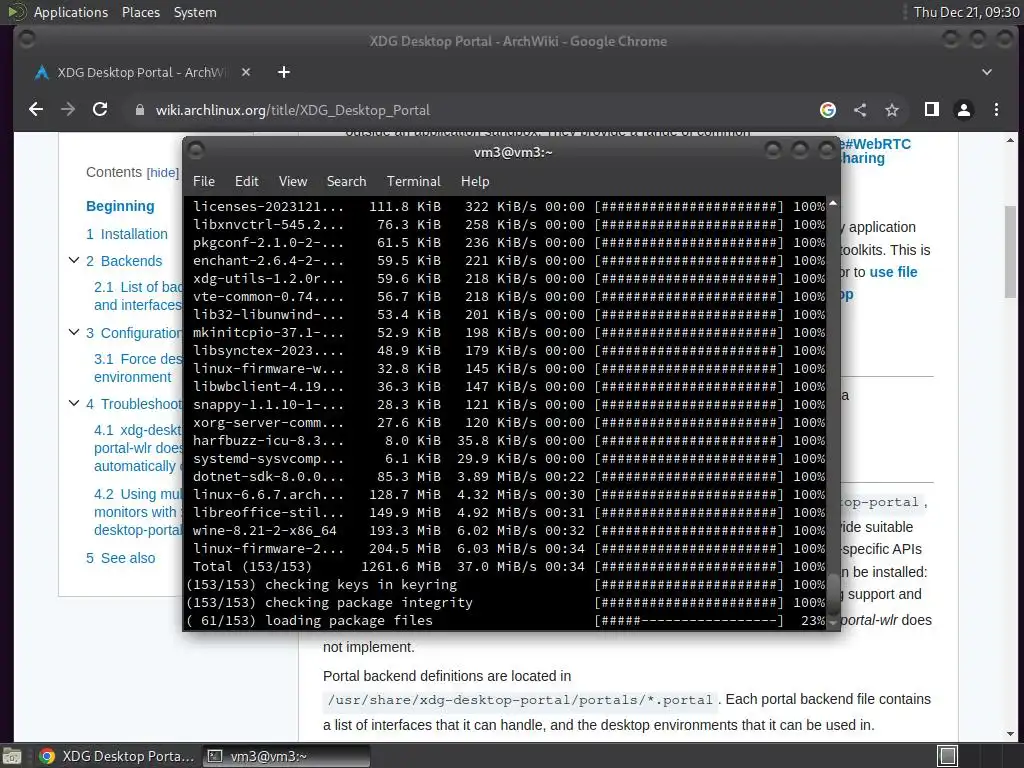Click the 'linux-6.6.7.arch...' terminal line

509,495
